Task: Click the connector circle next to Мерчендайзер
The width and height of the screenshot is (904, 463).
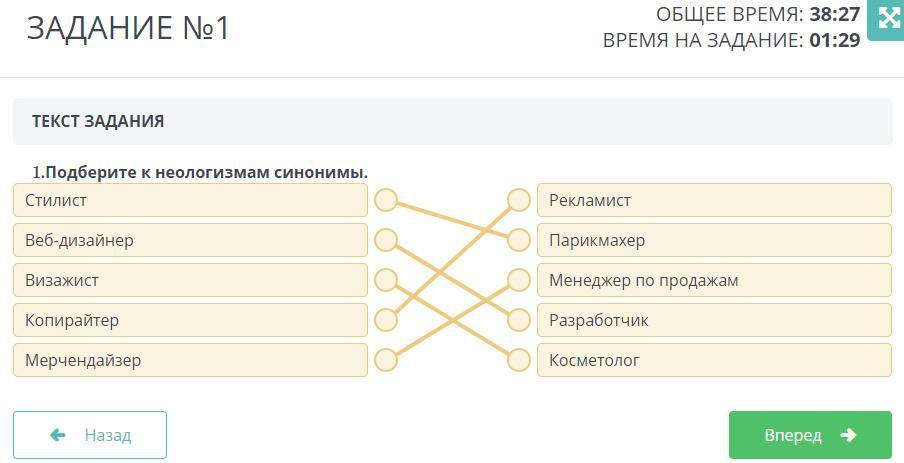Action: tap(386, 360)
